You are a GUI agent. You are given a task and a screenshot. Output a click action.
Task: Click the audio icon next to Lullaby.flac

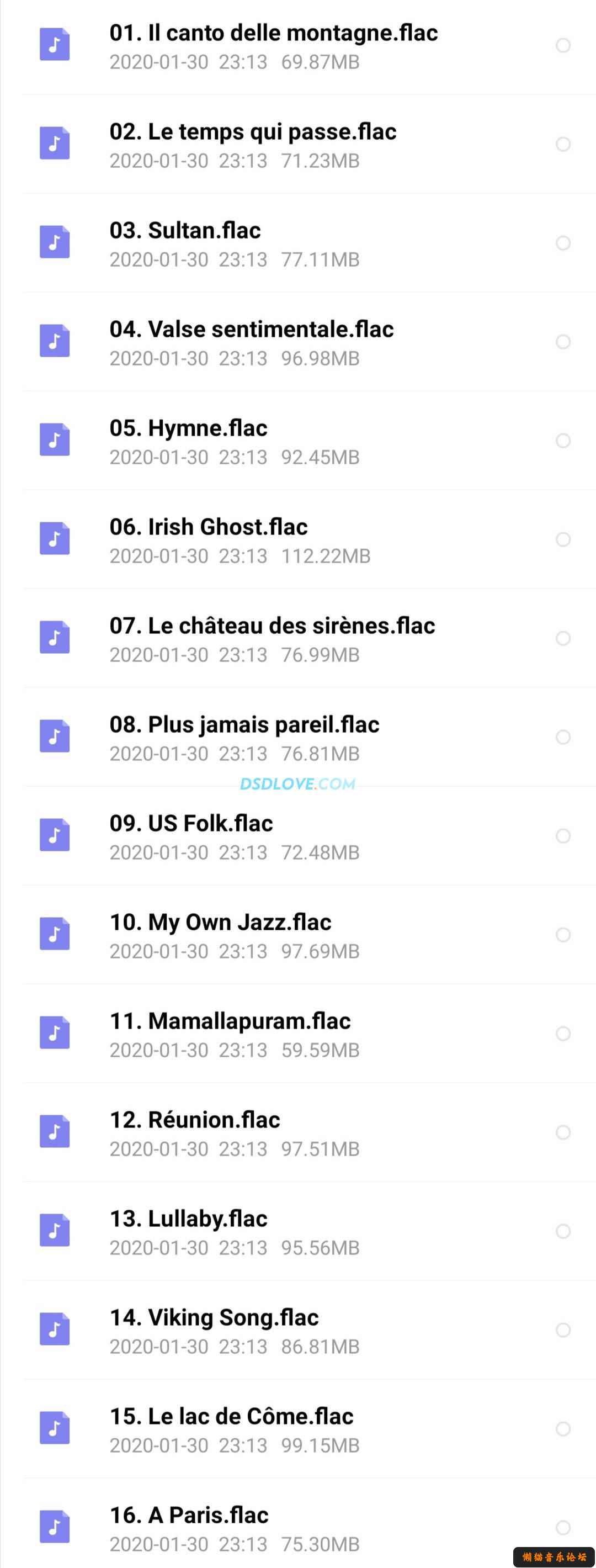click(x=55, y=1230)
